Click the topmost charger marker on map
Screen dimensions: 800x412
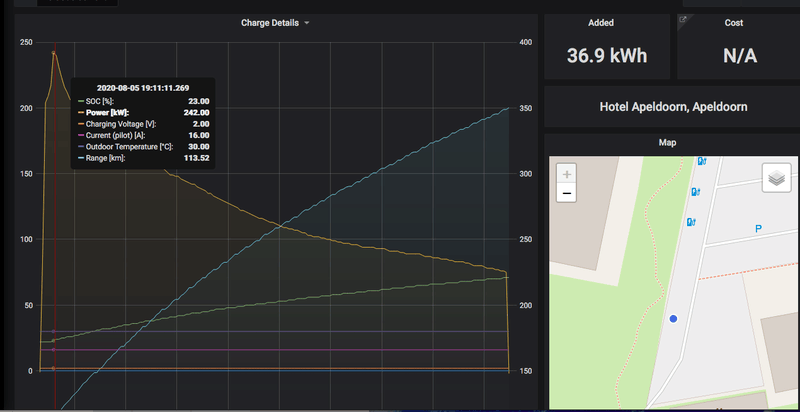(x=702, y=161)
